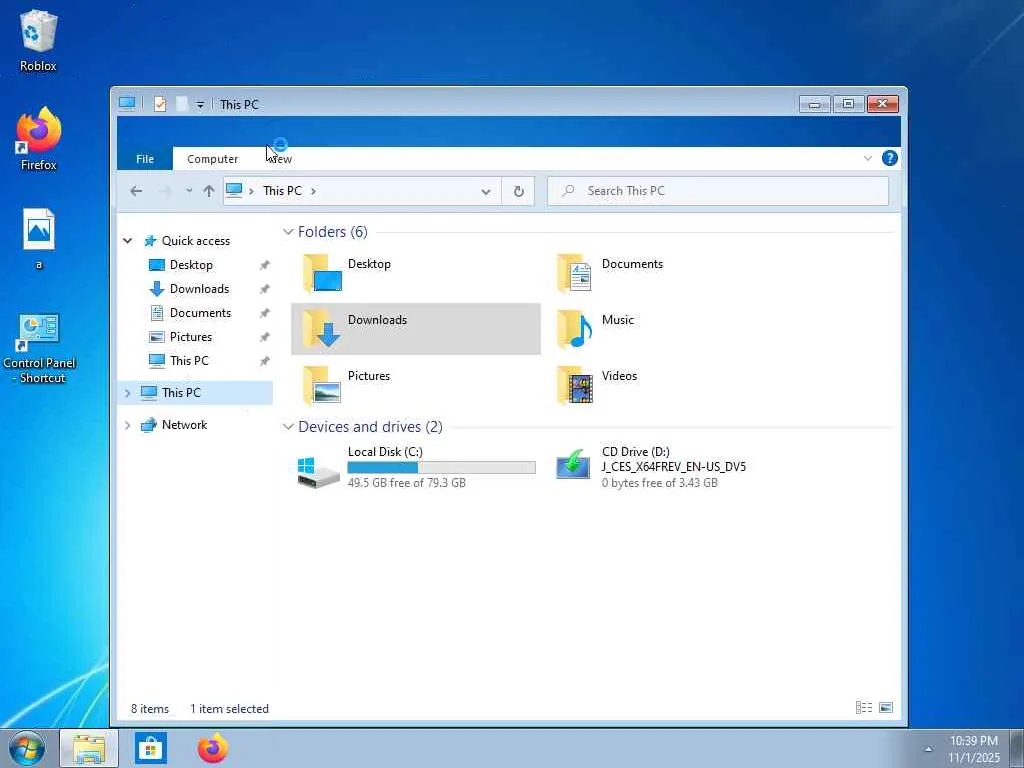Screen dimensions: 1024x768
Task: Go back with the Back arrow
Action: (136, 191)
